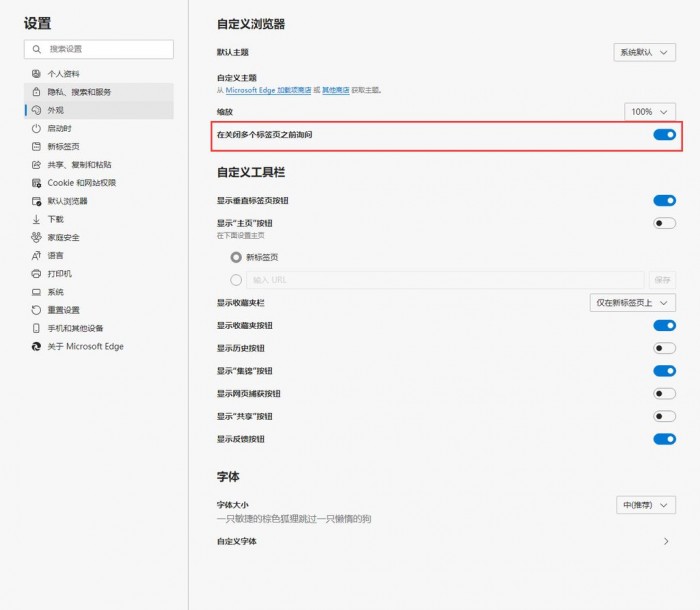Open 重置设置 page

pyautogui.click(x=99, y=310)
